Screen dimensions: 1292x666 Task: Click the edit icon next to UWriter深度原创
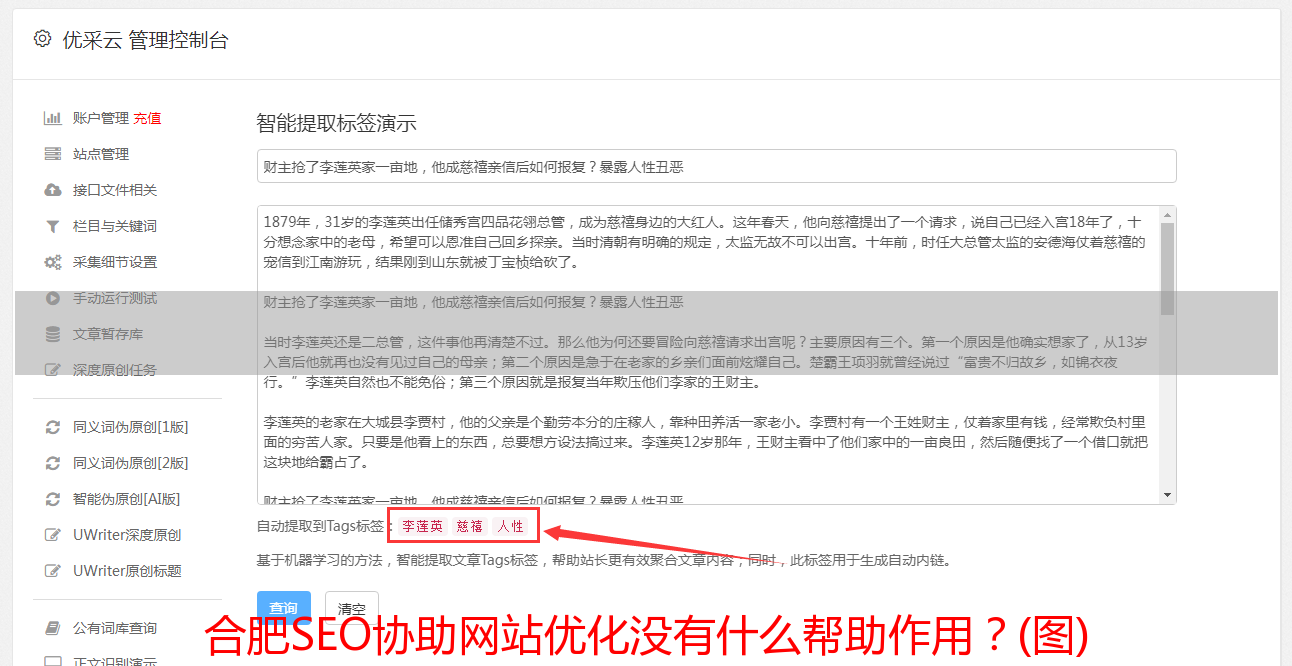tap(53, 535)
